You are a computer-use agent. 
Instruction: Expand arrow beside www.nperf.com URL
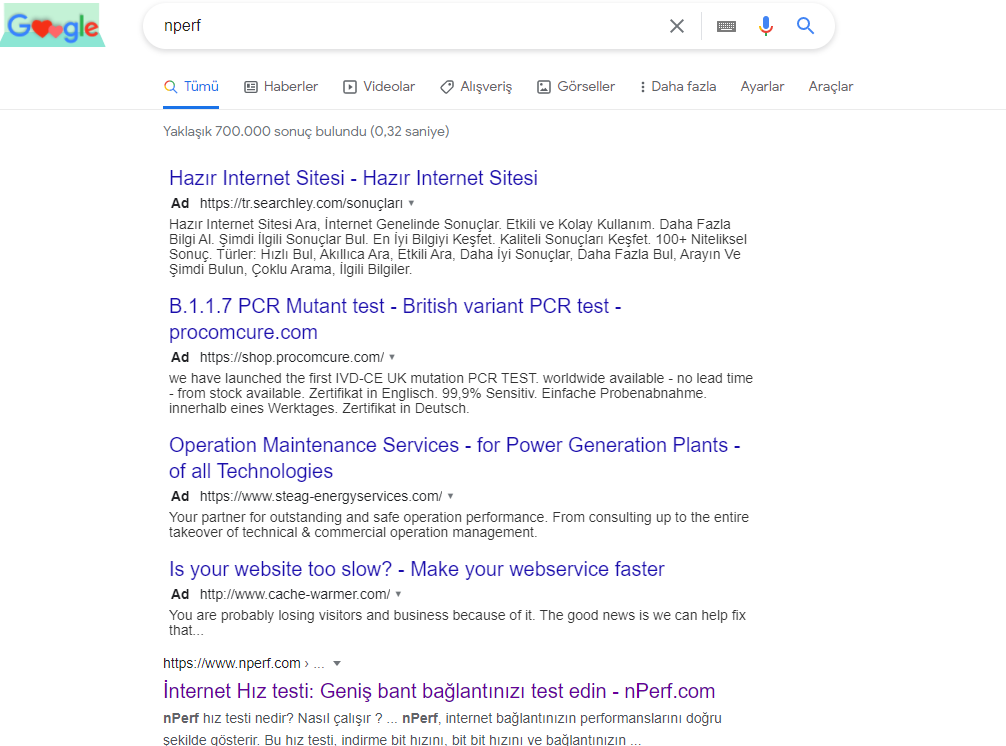(x=337, y=664)
